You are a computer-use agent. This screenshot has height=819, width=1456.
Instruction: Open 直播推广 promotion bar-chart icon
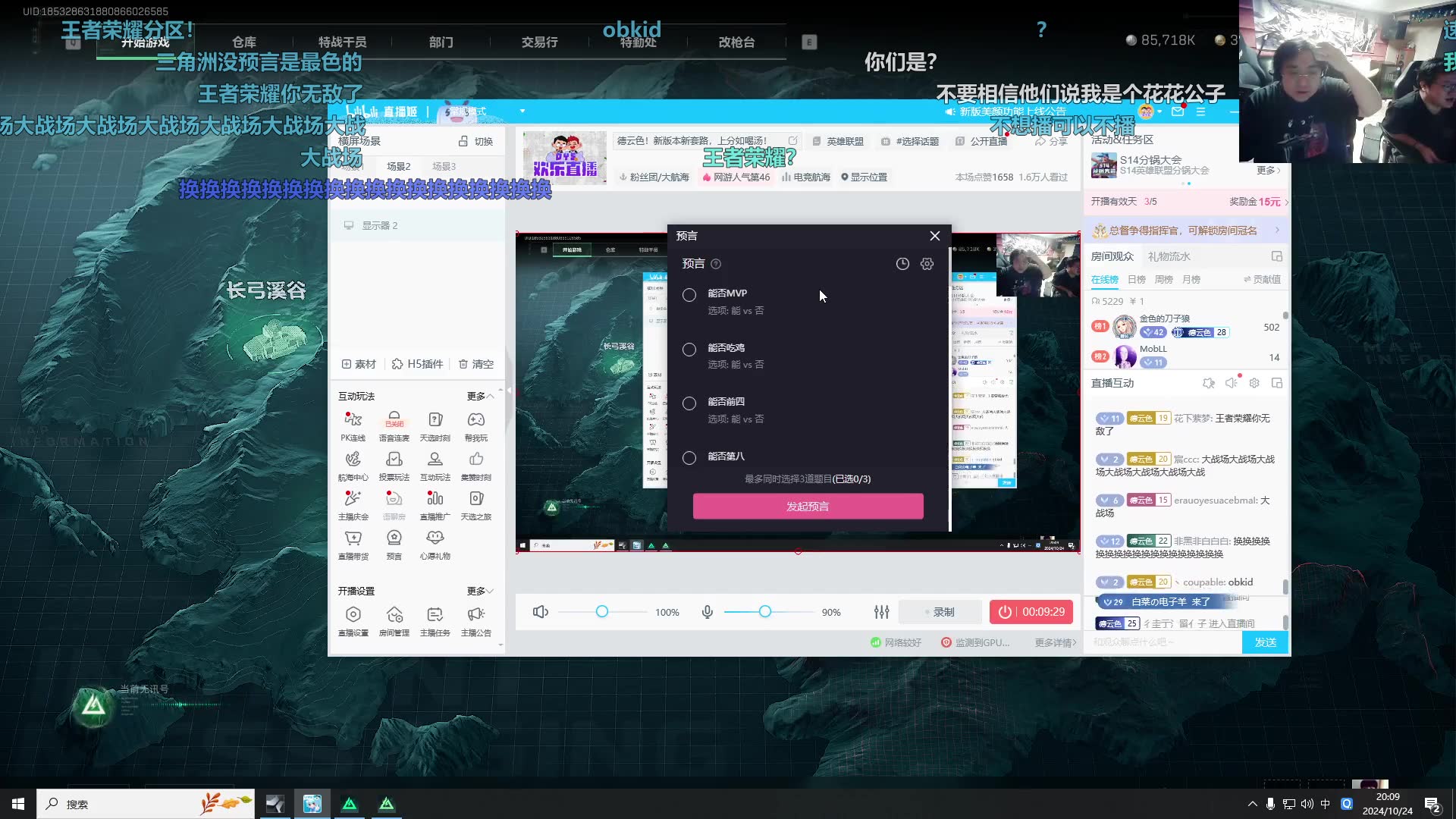435,504
